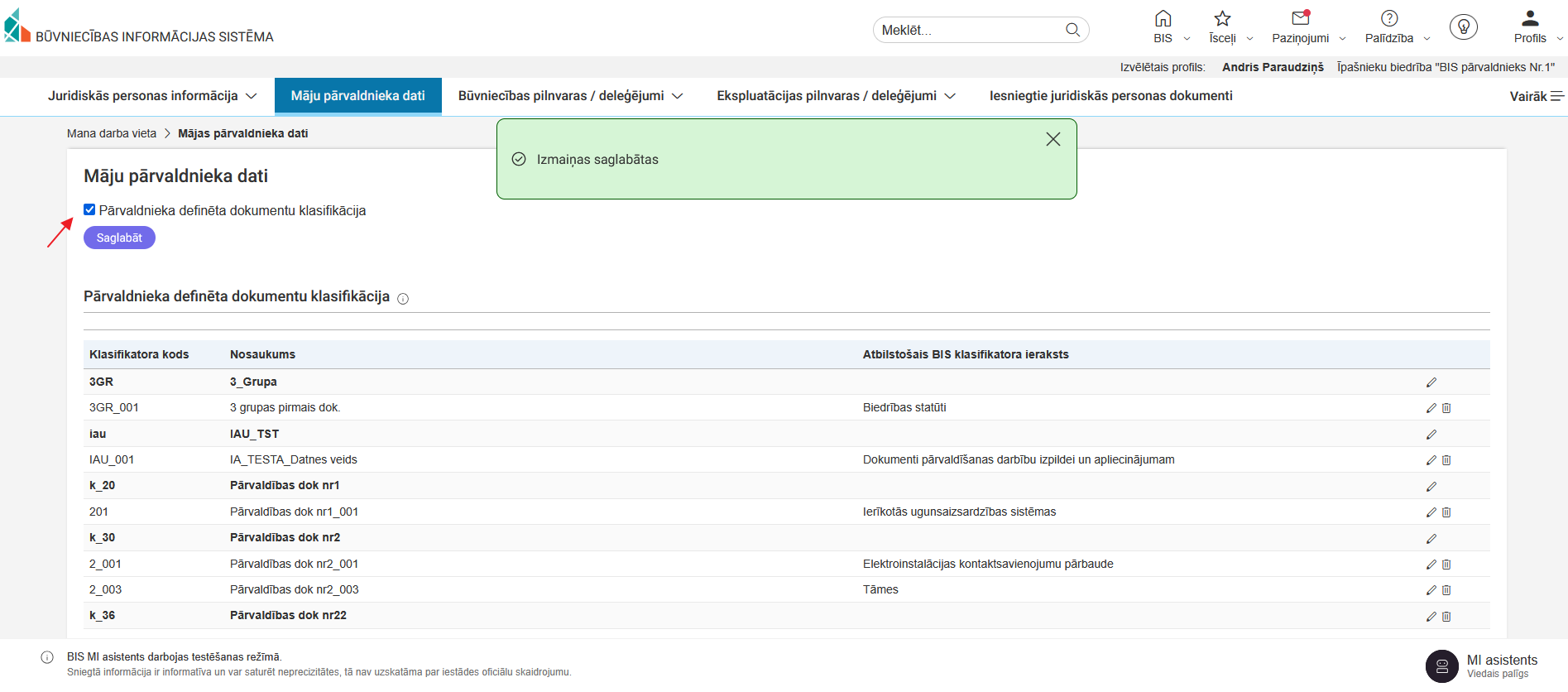Uncheck Pārvaldnieka definēta dokumentu klasifikācija checkbox

click(x=89, y=209)
